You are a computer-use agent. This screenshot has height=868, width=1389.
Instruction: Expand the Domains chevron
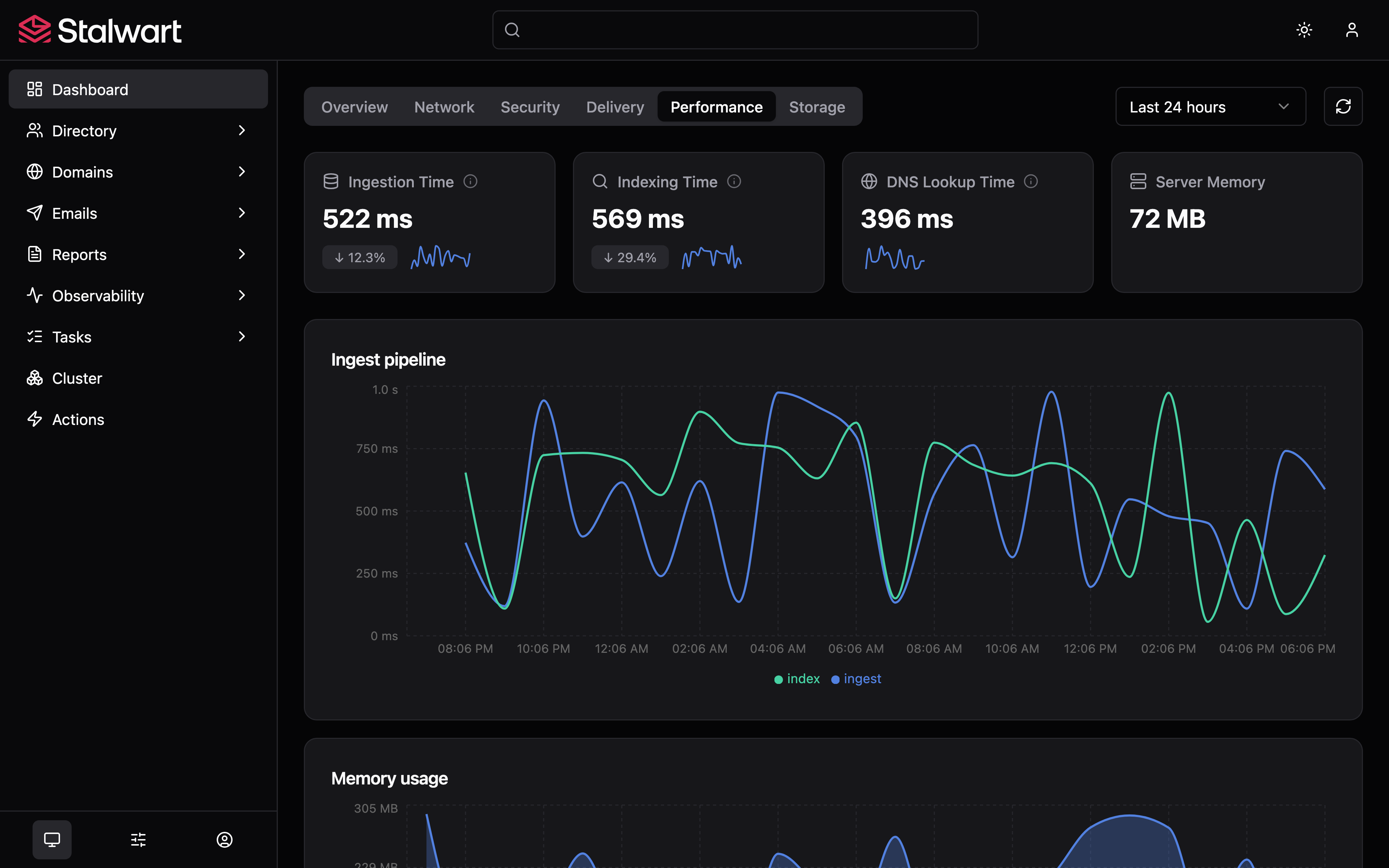click(x=242, y=172)
